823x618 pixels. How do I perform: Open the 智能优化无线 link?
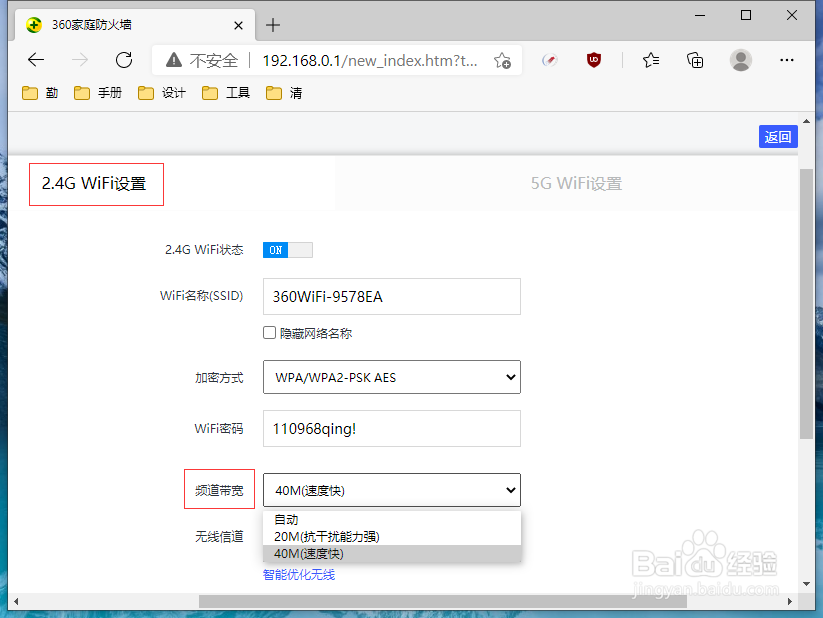(299, 574)
